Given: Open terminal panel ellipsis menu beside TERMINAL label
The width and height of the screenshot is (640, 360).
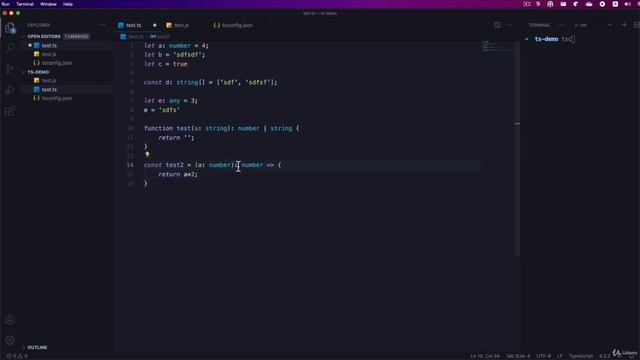Looking at the screenshot, I should point(561,25).
